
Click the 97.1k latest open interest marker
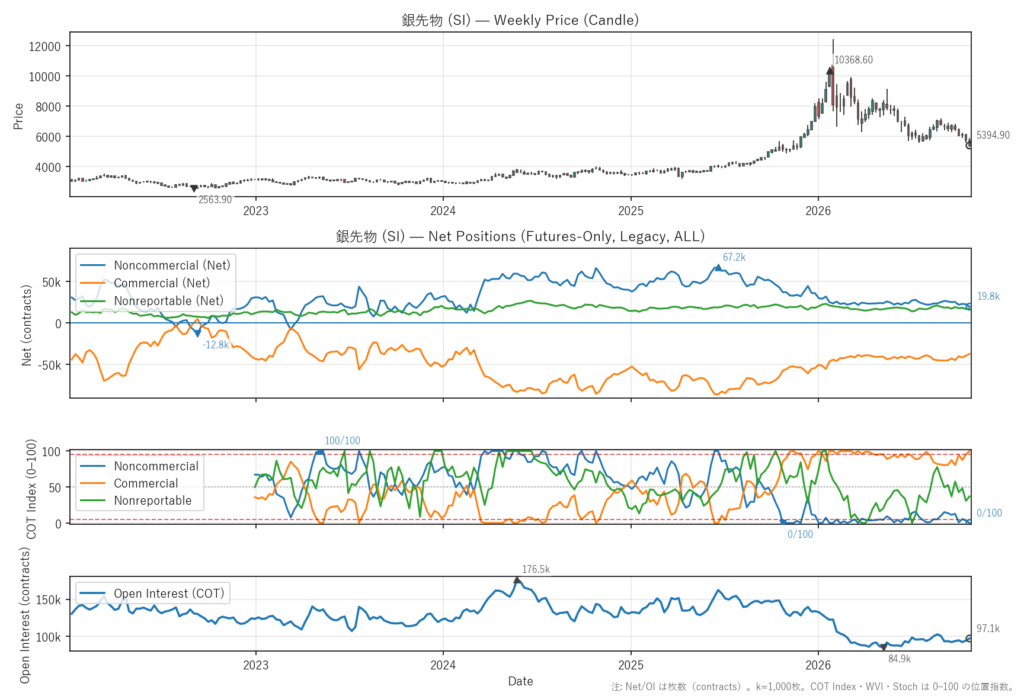point(970,639)
